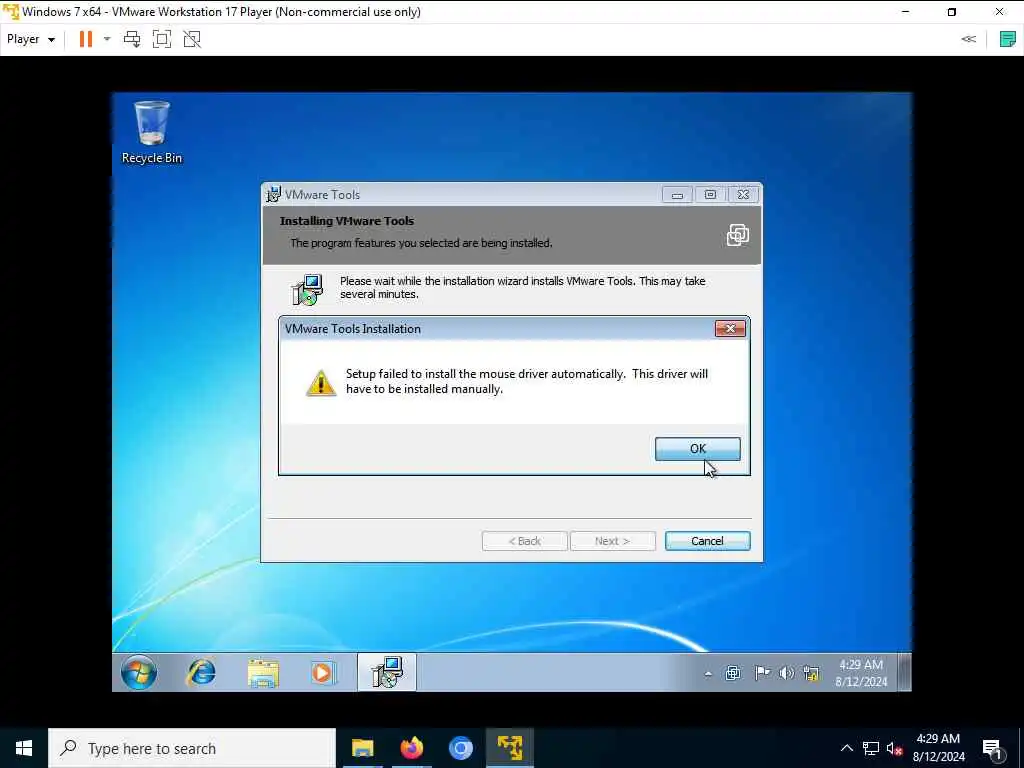Cancel the VMware Tools installer
The height and width of the screenshot is (768, 1024).
(x=707, y=541)
